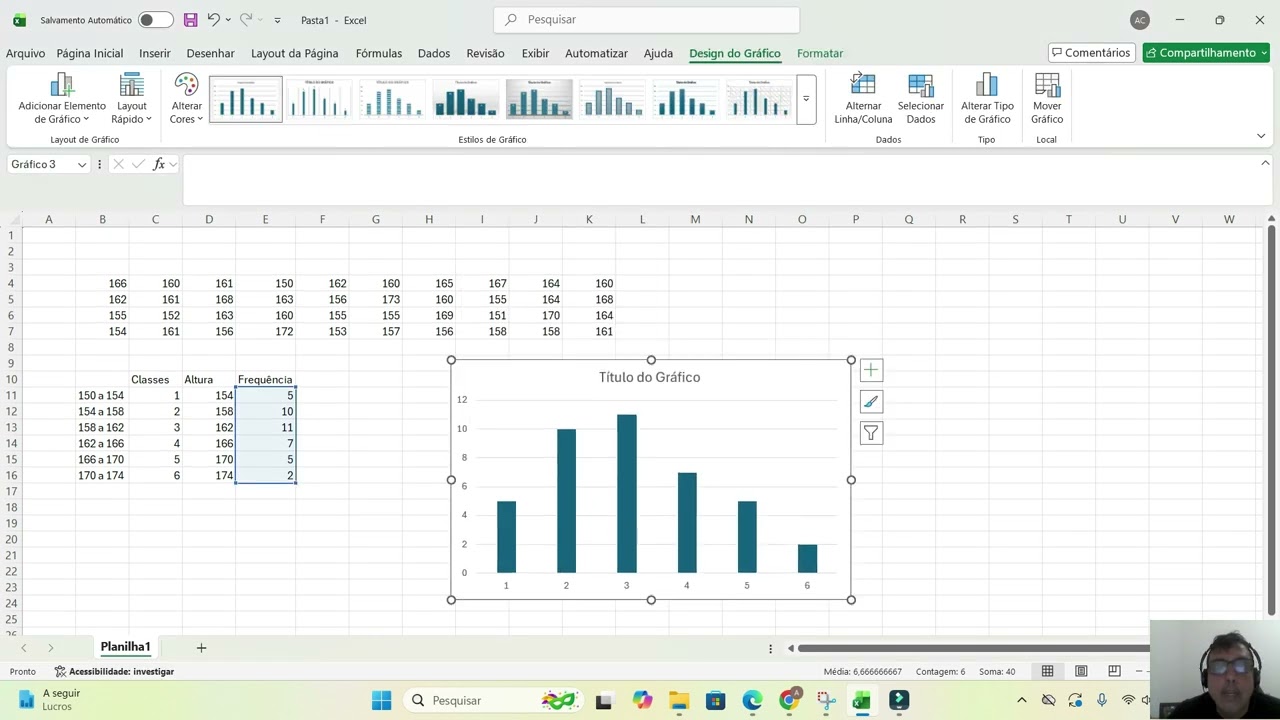The height and width of the screenshot is (720, 1280).
Task: Open Microsoft Store from taskbar
Action: (x=715, y=700)
